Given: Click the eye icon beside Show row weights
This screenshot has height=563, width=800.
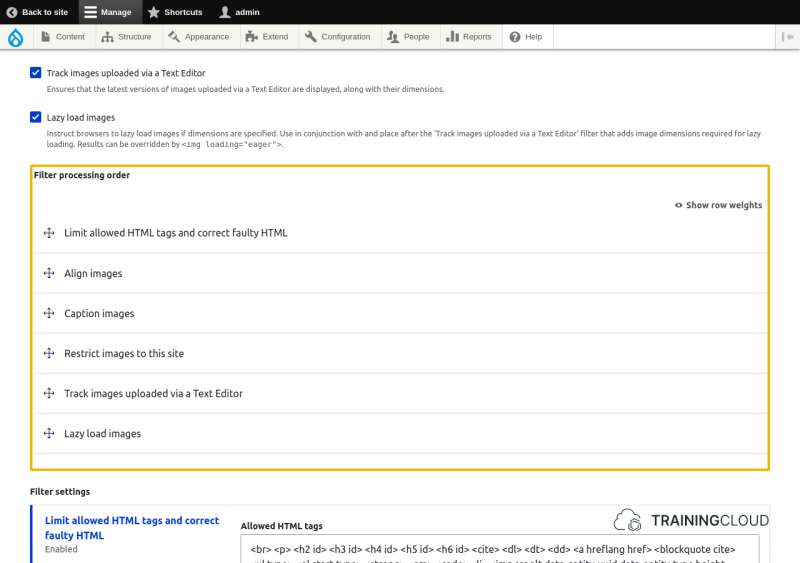Looking at the screenshot, I should [x=679, y=205].
